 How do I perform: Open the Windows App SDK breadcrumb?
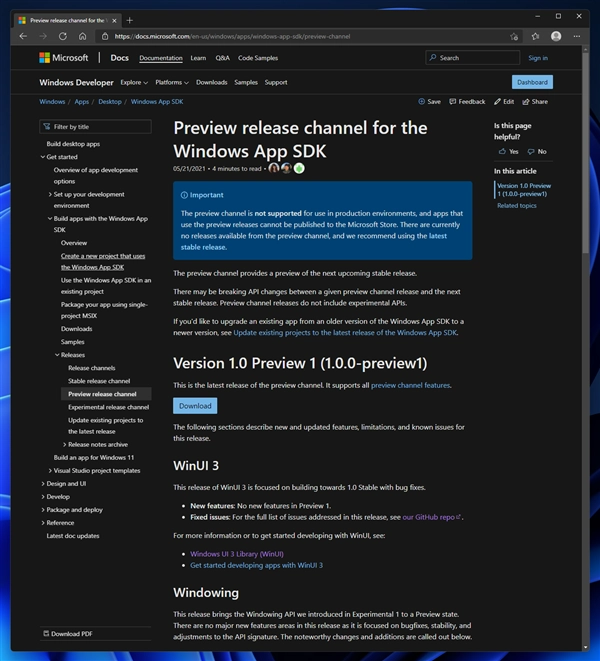(x=157, y=102)
